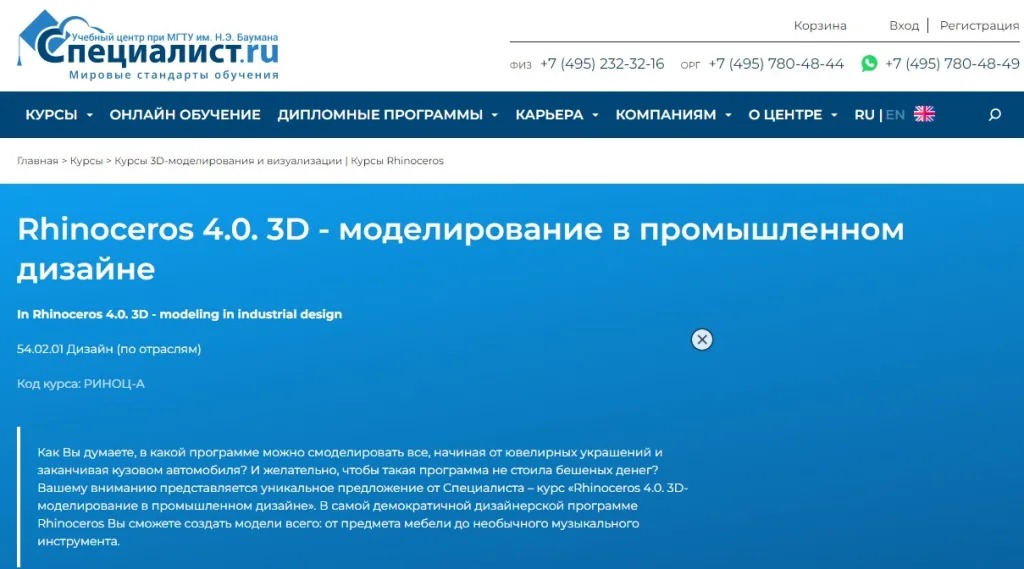Call the +7 (495) 232-32-16 number
The width and height of the screenshot is (1024, 569).
click(x=601, y=64)
